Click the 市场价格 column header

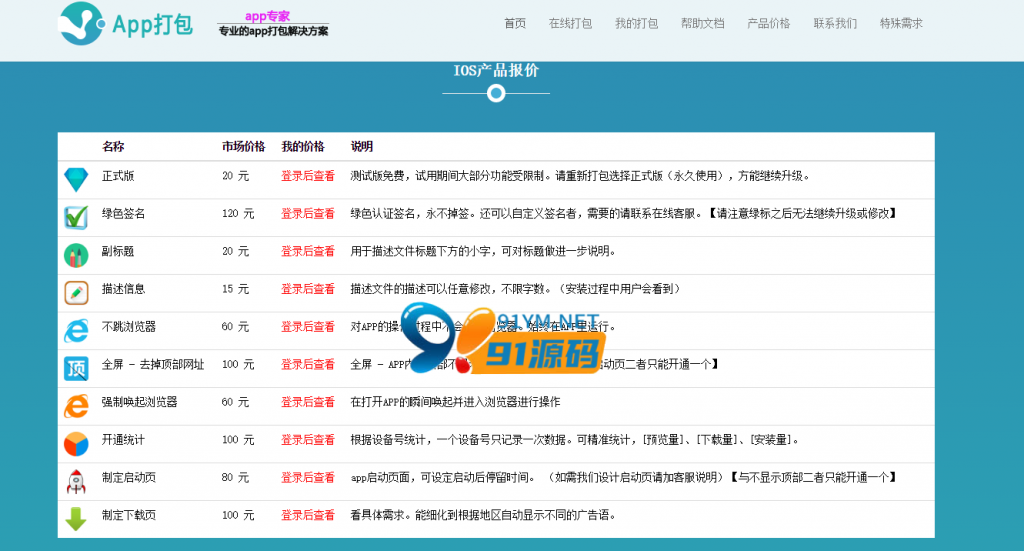click(x=244, y=147)
